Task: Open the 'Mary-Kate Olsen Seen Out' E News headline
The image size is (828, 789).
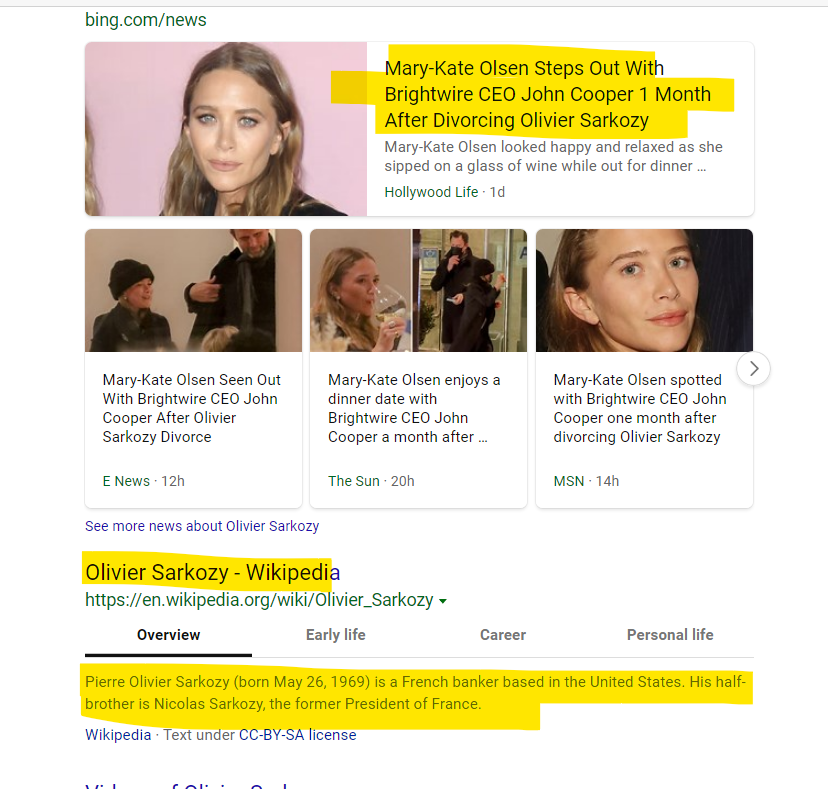Action: click(x=191, y=408)
